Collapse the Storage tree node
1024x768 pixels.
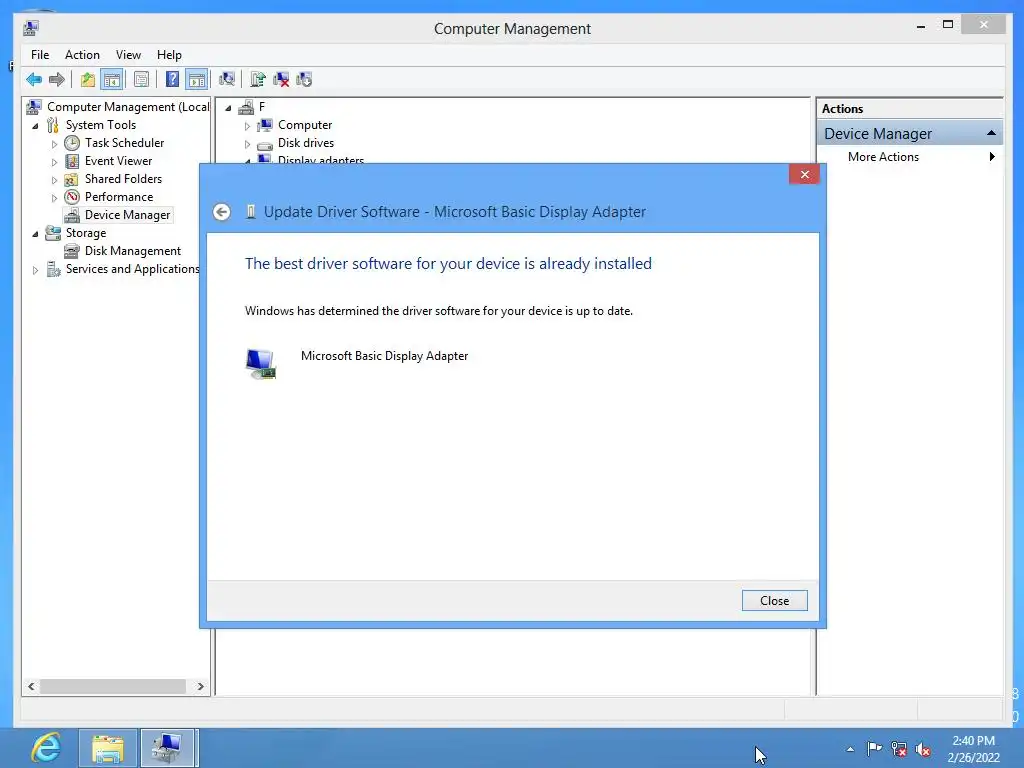coord(35,234)
